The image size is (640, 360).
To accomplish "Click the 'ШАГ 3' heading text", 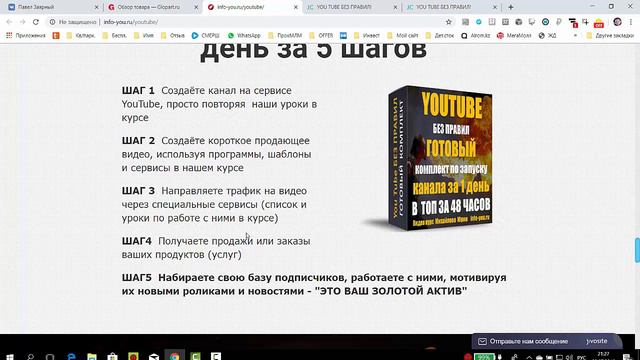I will tap(138, 191).
